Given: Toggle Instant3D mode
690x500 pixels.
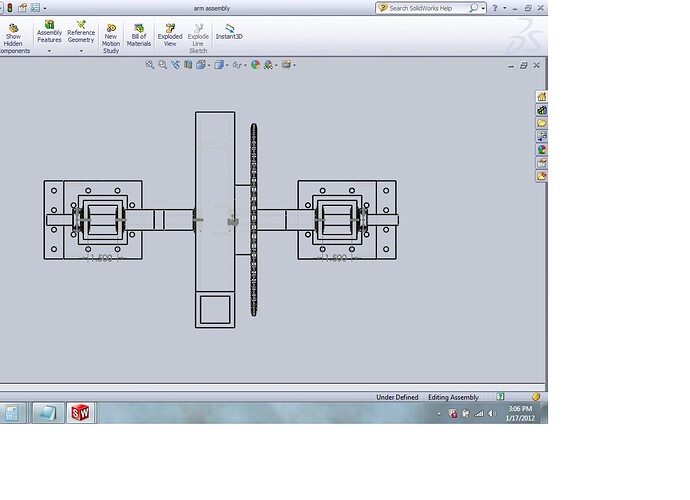Looking at the screenshot, I should (x=229, y=32).
